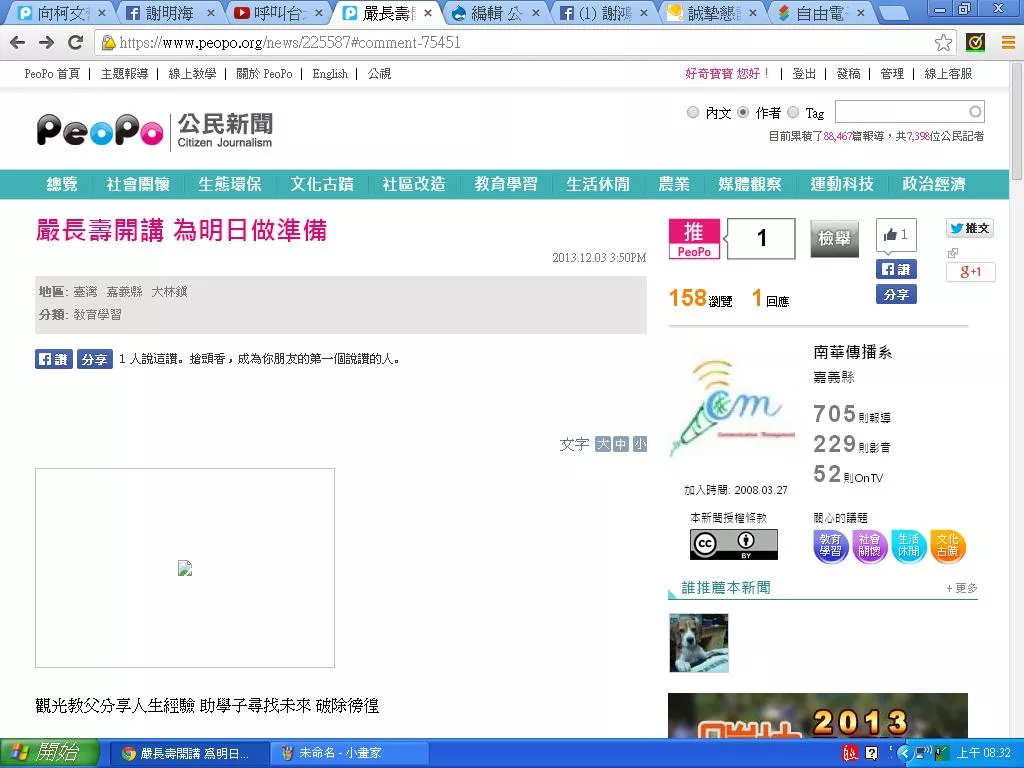Open the 線上客服 link
1024x768 pixels.
[948, 74]
